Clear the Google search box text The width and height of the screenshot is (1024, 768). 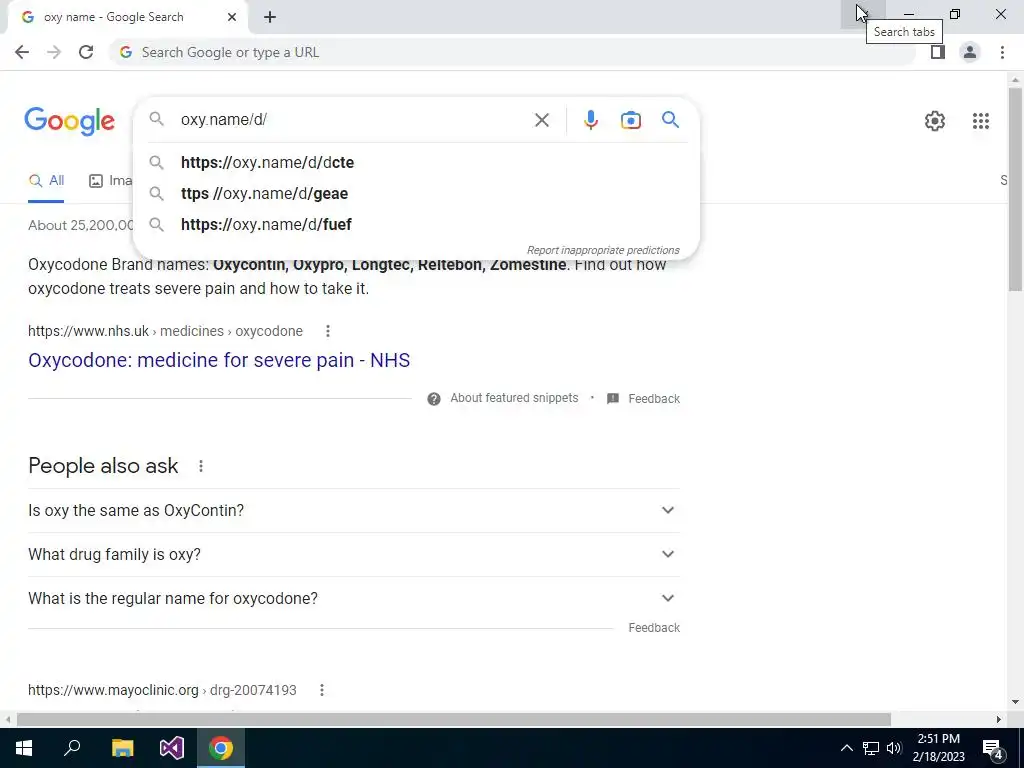pyautogui.click(x=541, y=120)
